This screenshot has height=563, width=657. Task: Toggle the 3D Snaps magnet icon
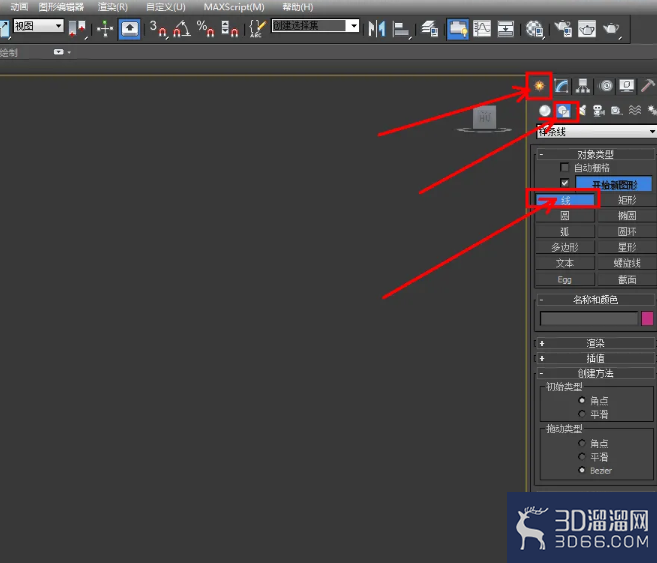coord(158,29)
